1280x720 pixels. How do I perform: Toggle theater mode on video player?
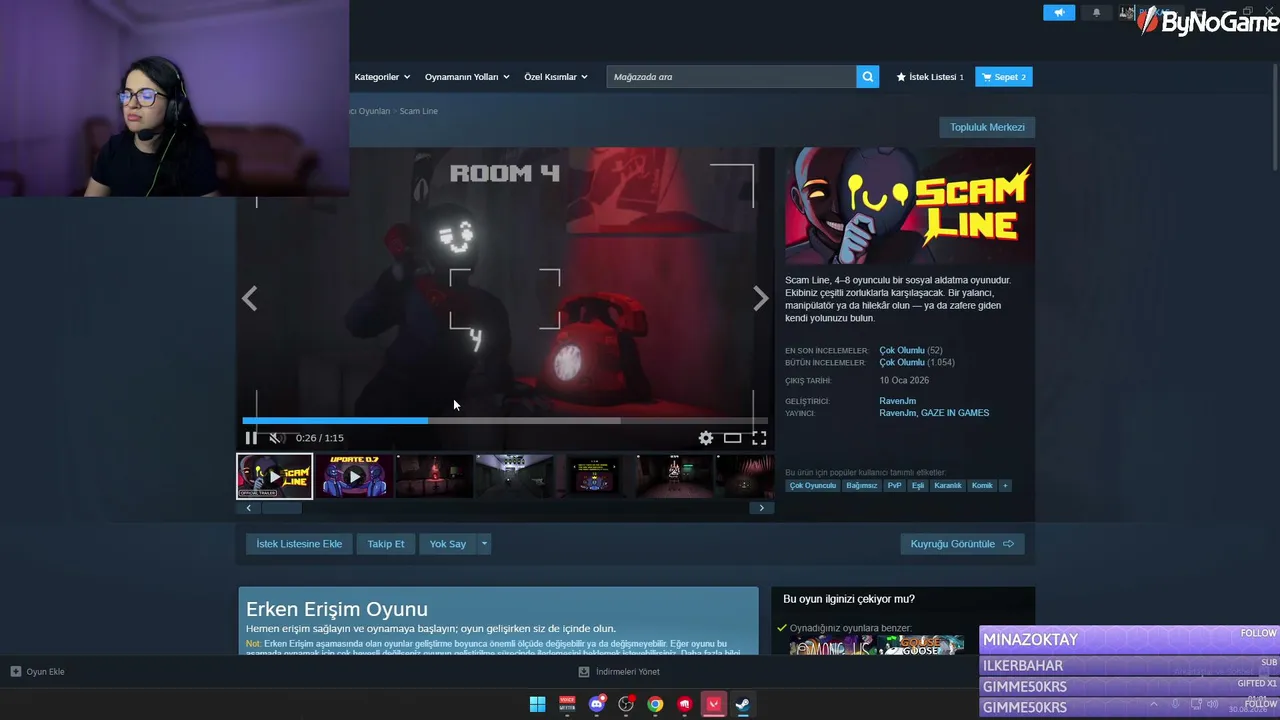[x=733, y=438]
